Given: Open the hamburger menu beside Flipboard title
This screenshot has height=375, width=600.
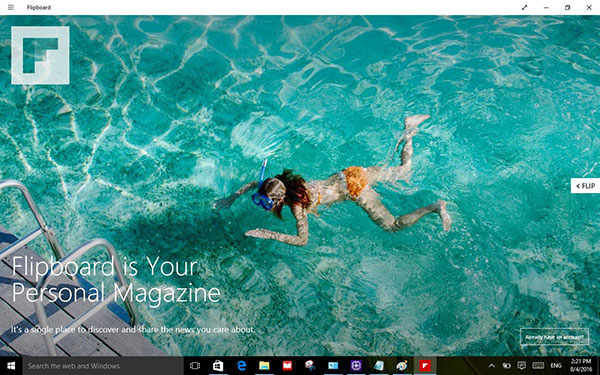Looking at the screenshot, I should [x=11, y=7].
